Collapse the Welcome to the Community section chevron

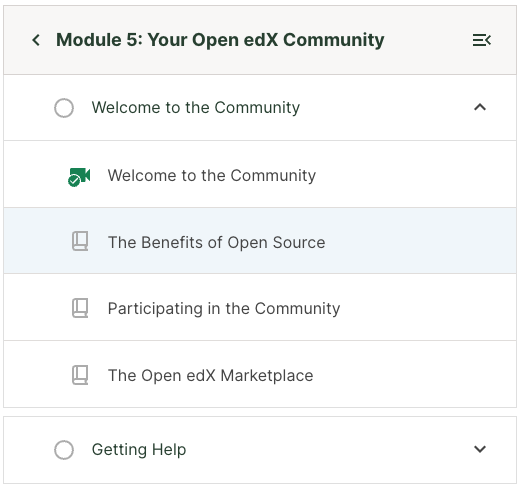480,107
